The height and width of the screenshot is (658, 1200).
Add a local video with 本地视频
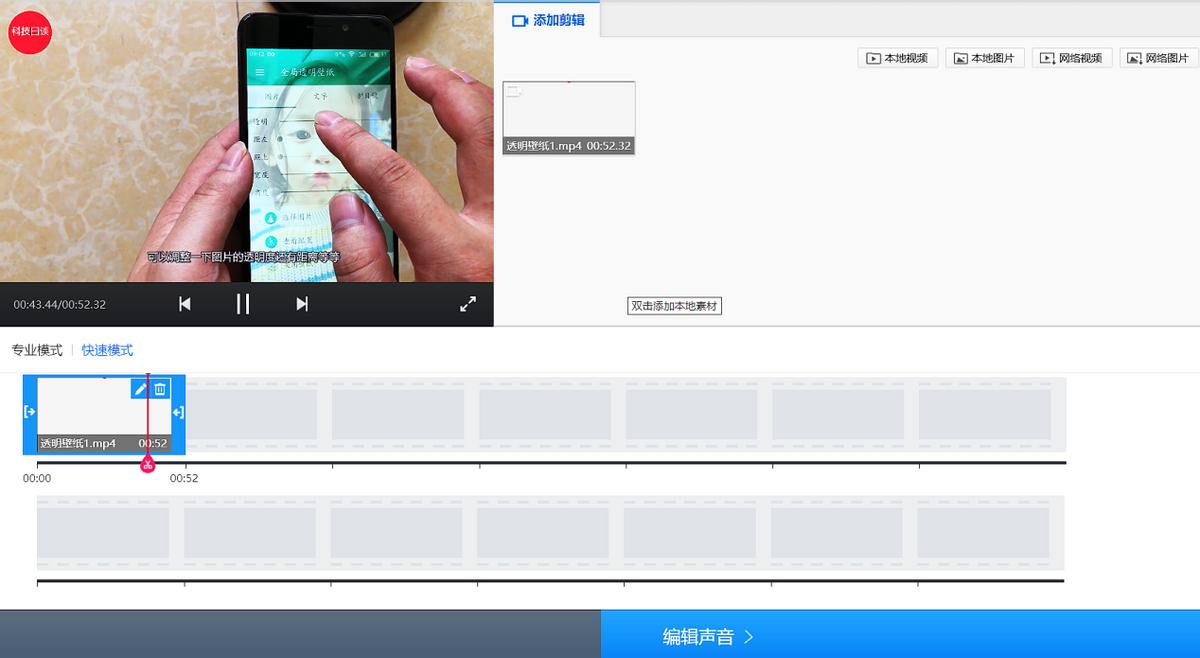(898, 58)
